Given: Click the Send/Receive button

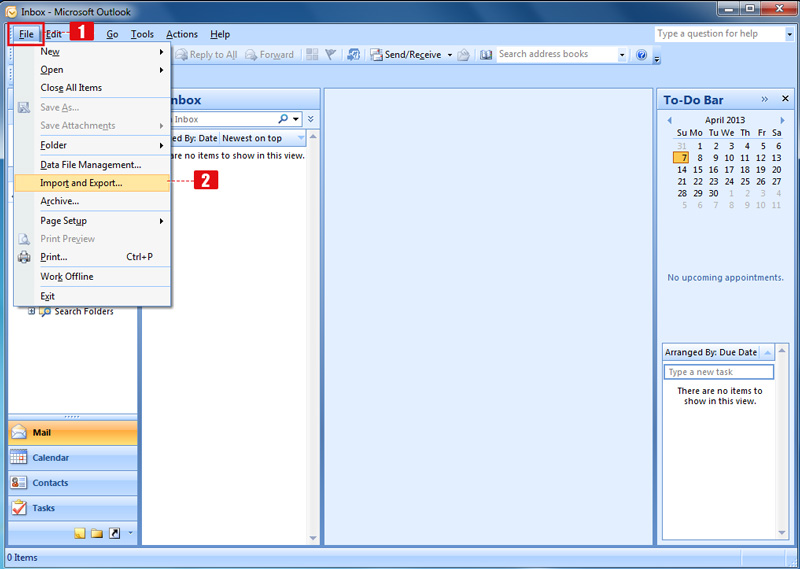Looking at the screenshot, I should pos(406,55).
